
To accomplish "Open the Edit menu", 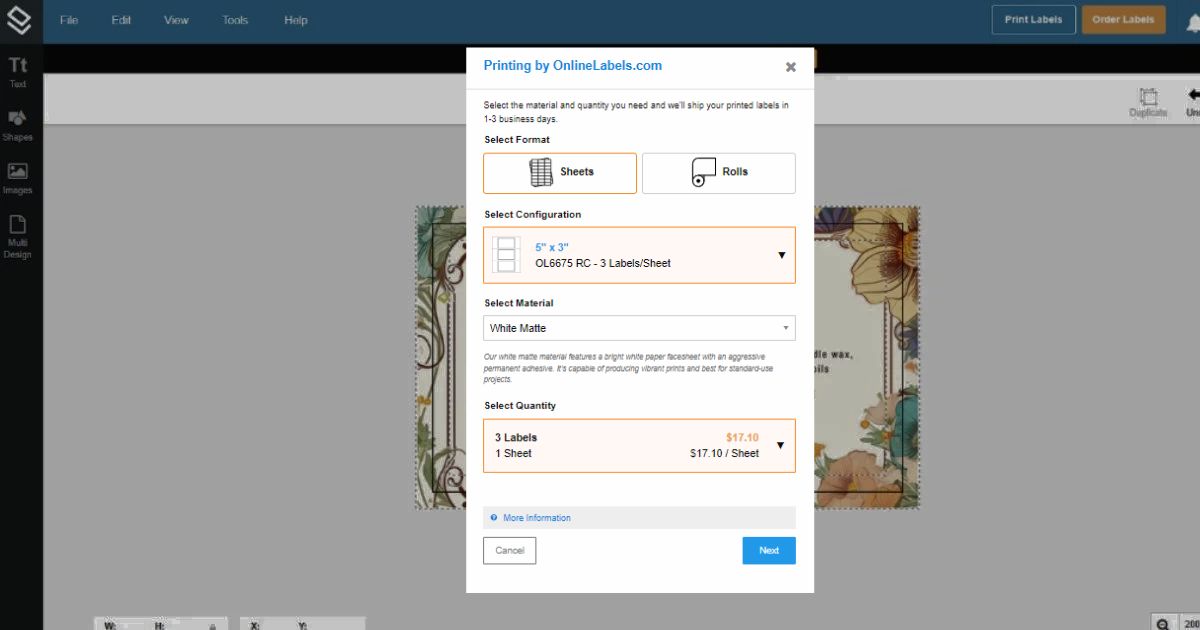I will [121, 20].
